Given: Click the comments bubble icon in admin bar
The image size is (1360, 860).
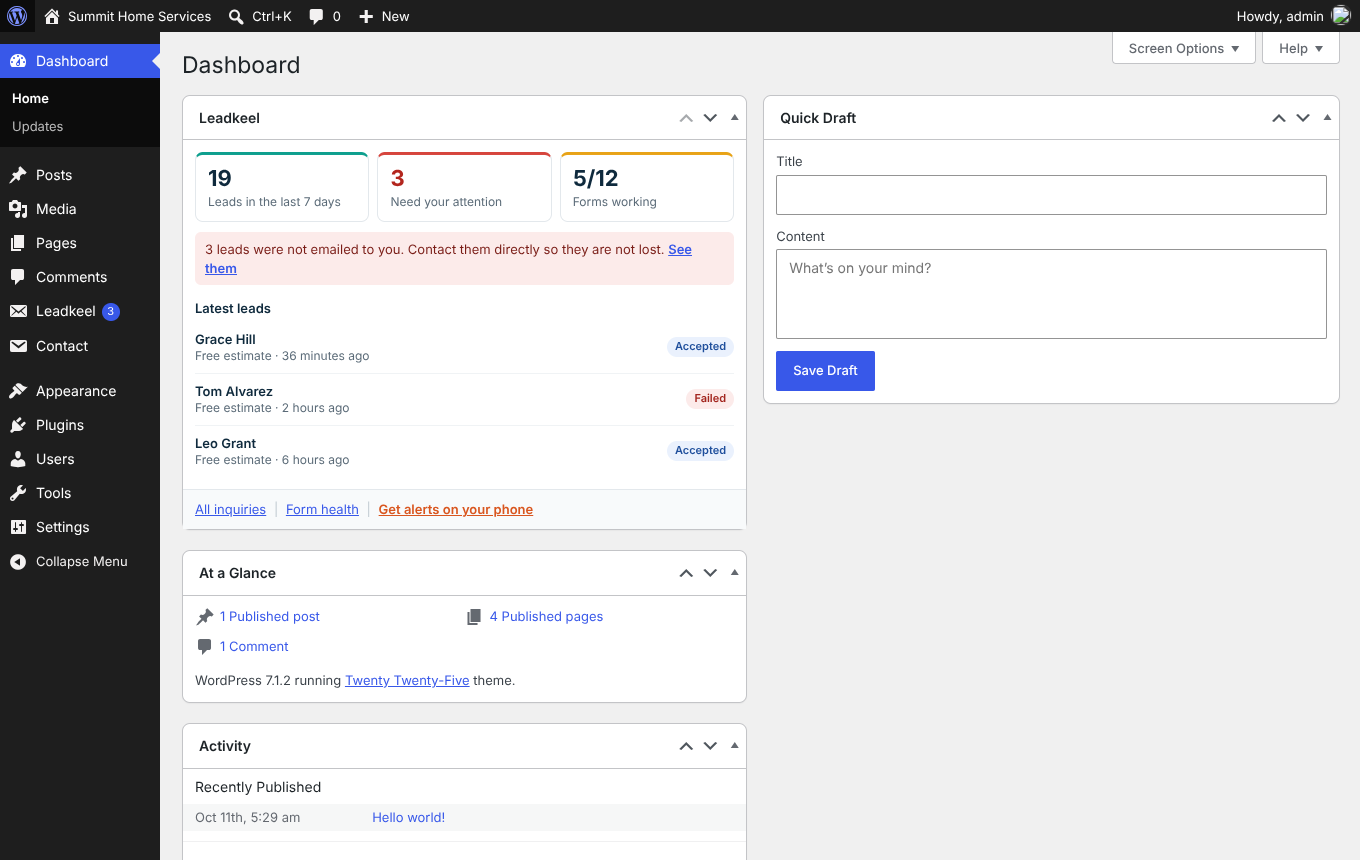Looking at the screenshot, I should click(x=316, y=16).
